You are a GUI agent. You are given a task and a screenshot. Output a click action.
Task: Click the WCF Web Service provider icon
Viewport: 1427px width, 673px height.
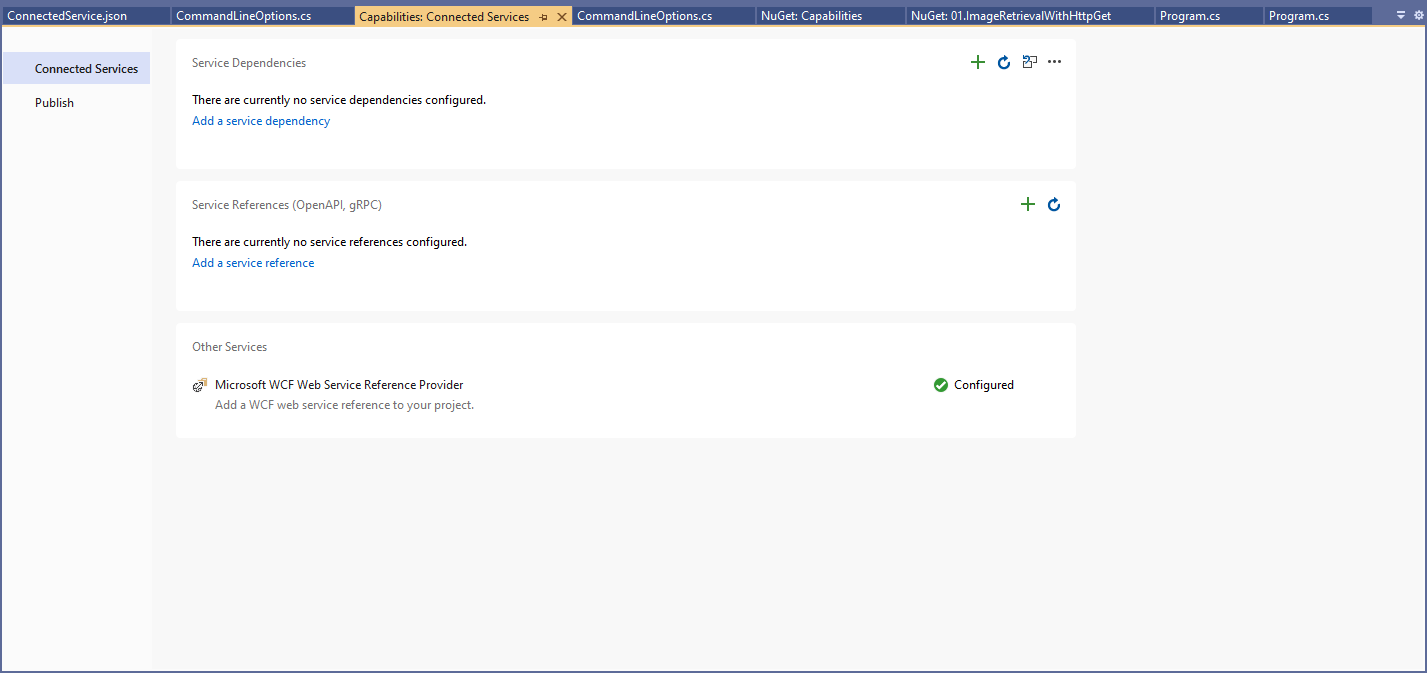(x=200, y=385)
